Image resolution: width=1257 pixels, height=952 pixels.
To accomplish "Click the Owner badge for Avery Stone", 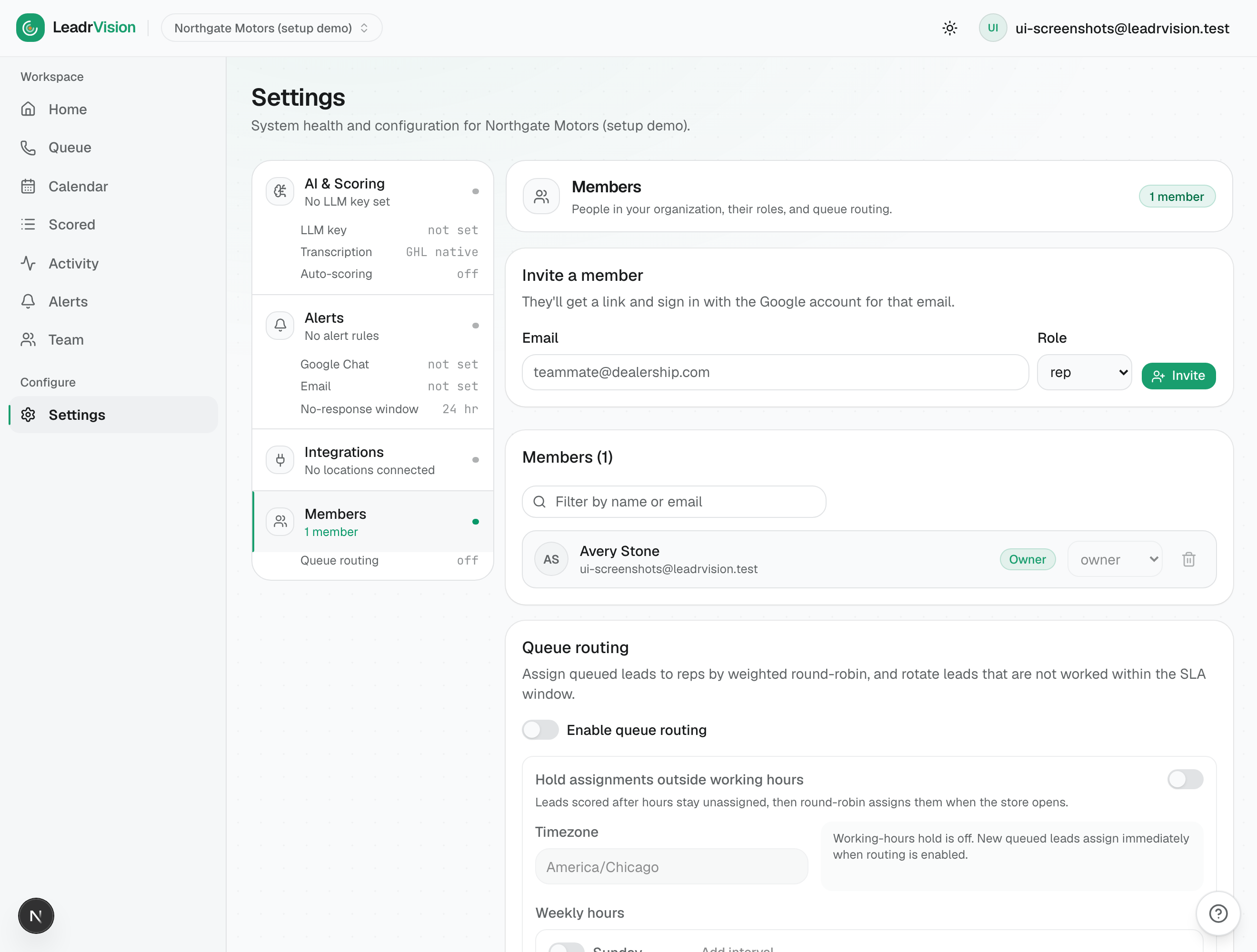I will pyautogui.click(x=1027, y=559).
